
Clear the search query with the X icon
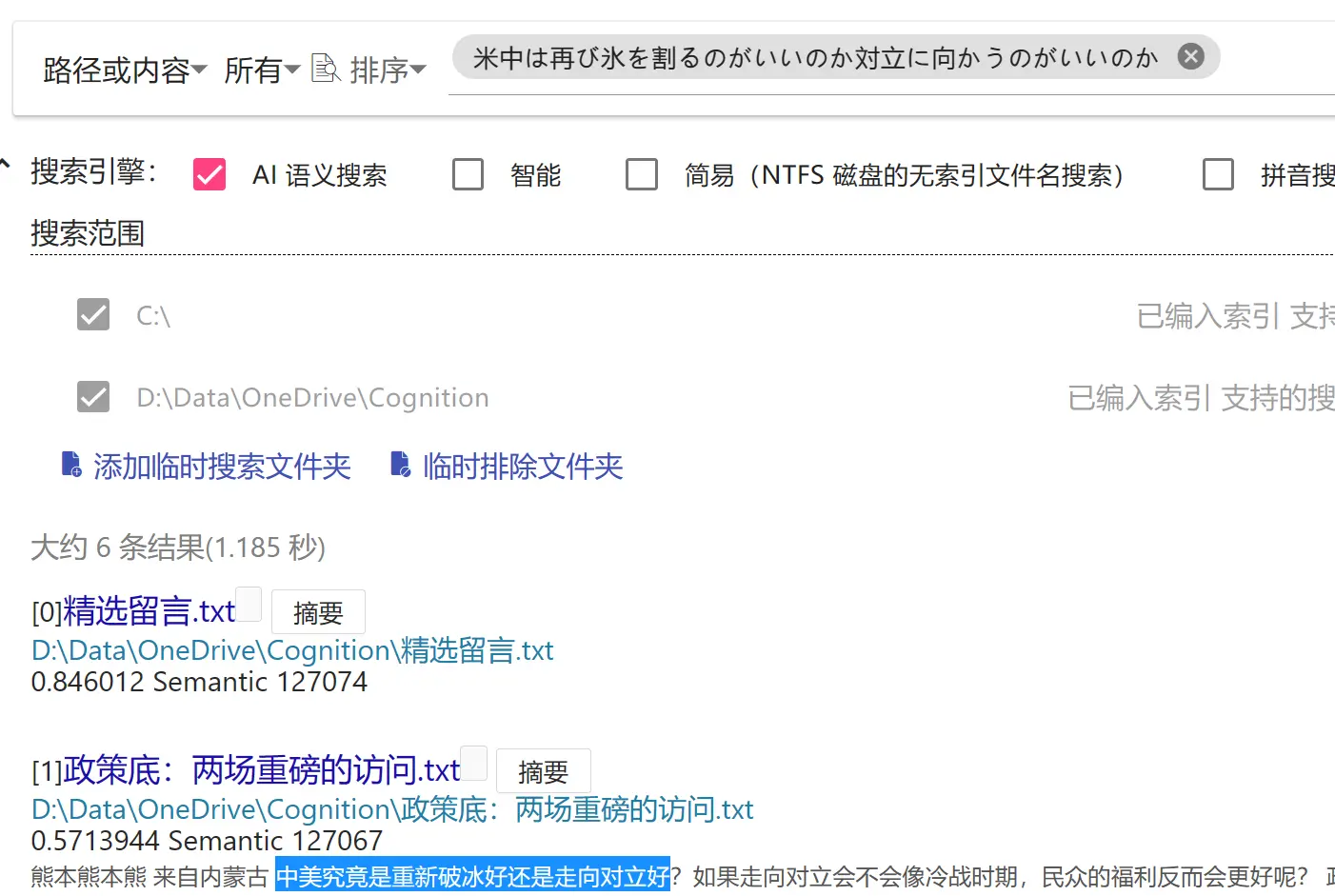(x=1190, y=57)
